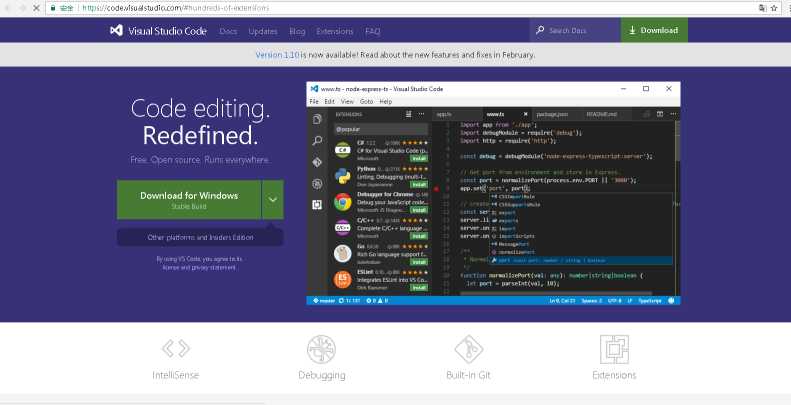Click the Extensions feature icon at page bottom
The width and height of the screenshot is (791, 405).
coord(614,349)
